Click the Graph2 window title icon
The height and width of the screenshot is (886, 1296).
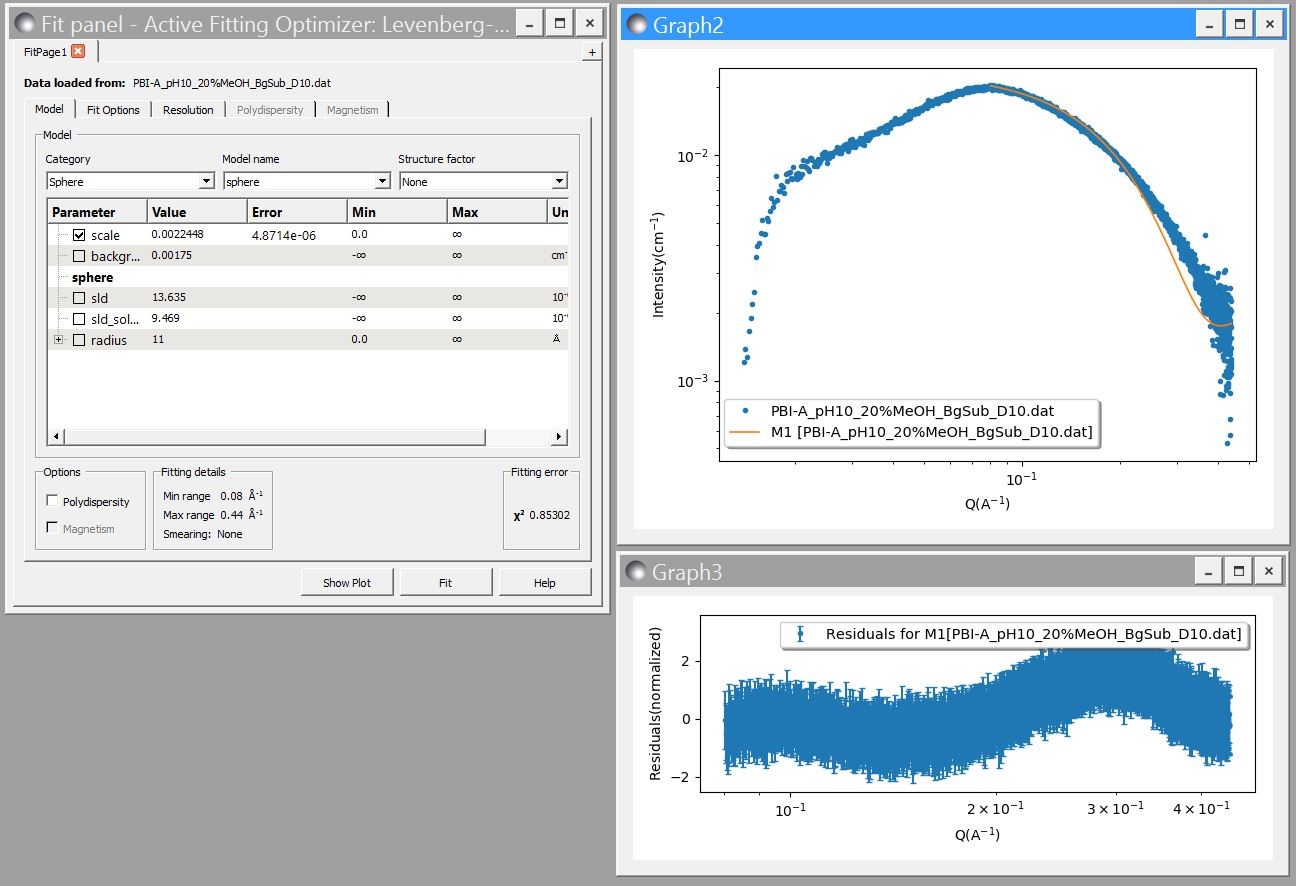pyautogui.click(x=636, y=25)
